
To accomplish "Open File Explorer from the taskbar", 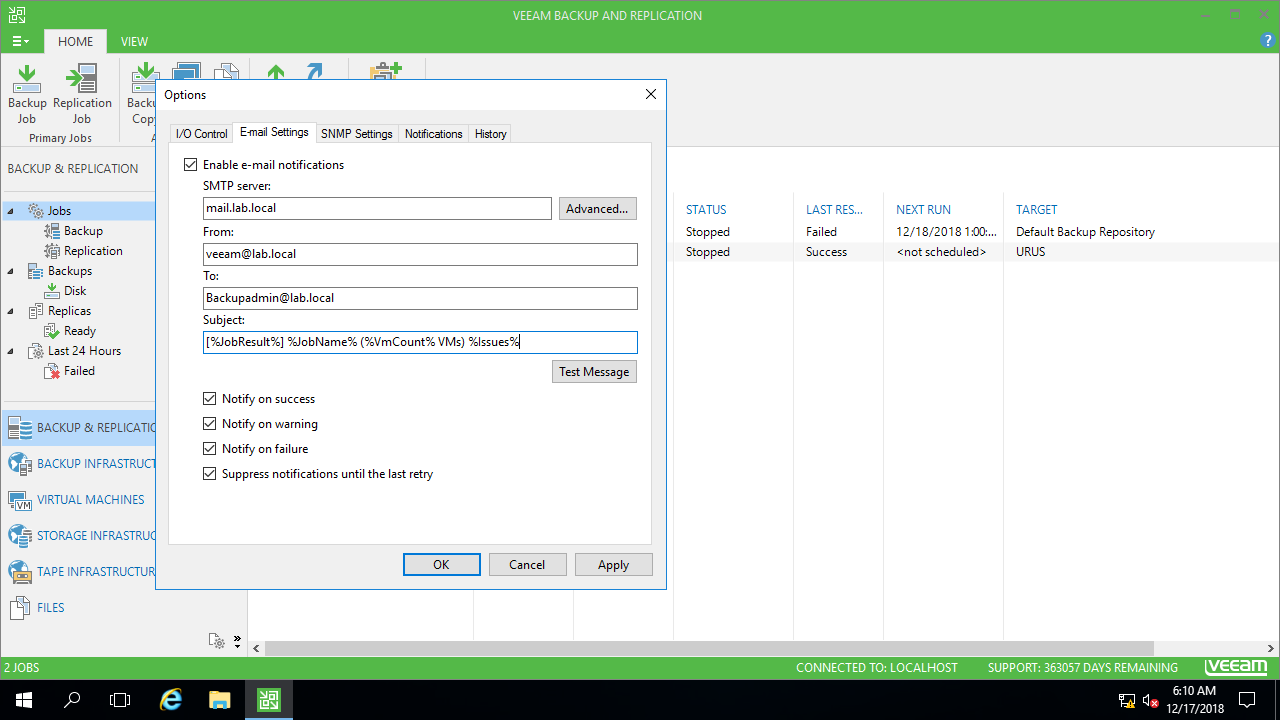I will pos(220,700).
